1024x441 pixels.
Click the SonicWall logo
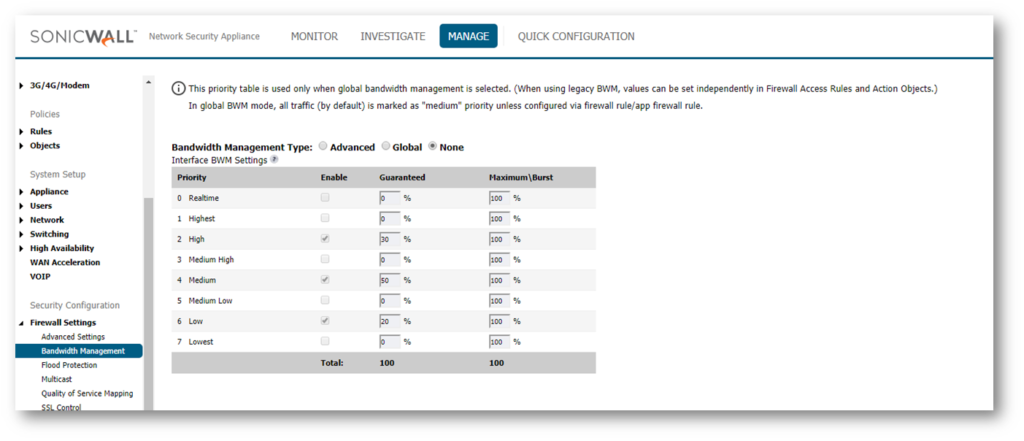[82, 37]
